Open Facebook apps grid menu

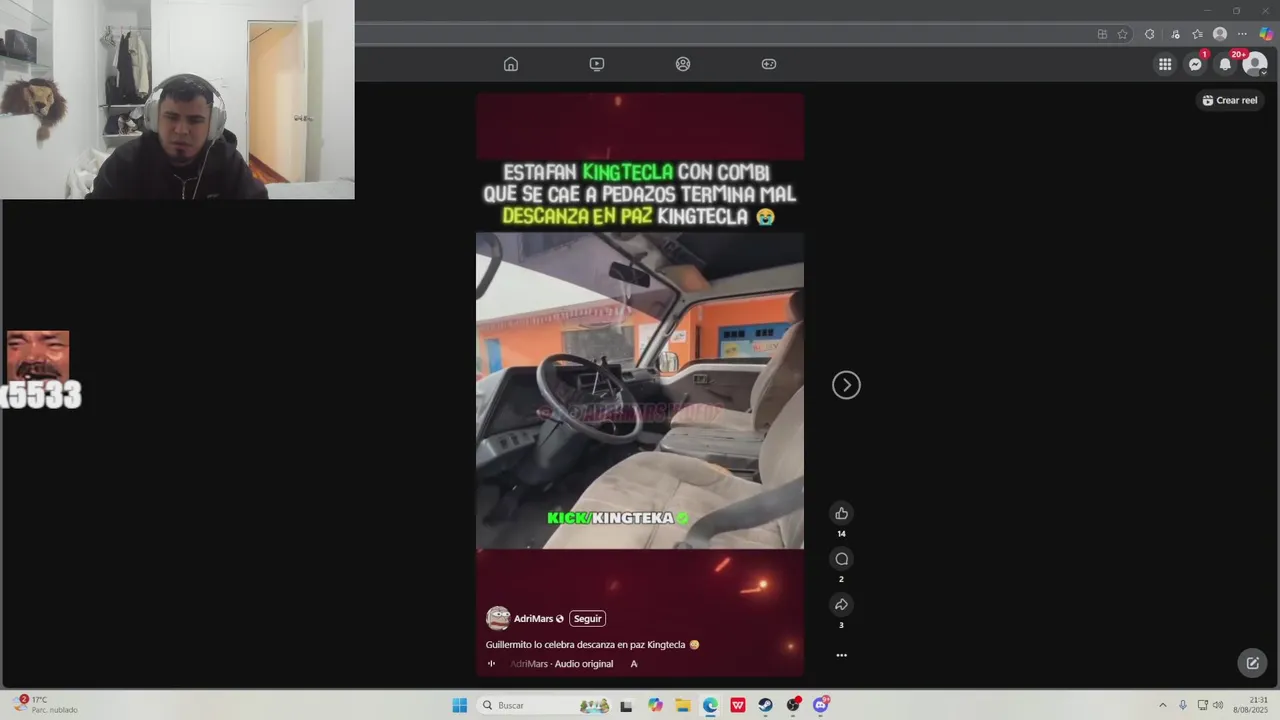coord(1165,64)
